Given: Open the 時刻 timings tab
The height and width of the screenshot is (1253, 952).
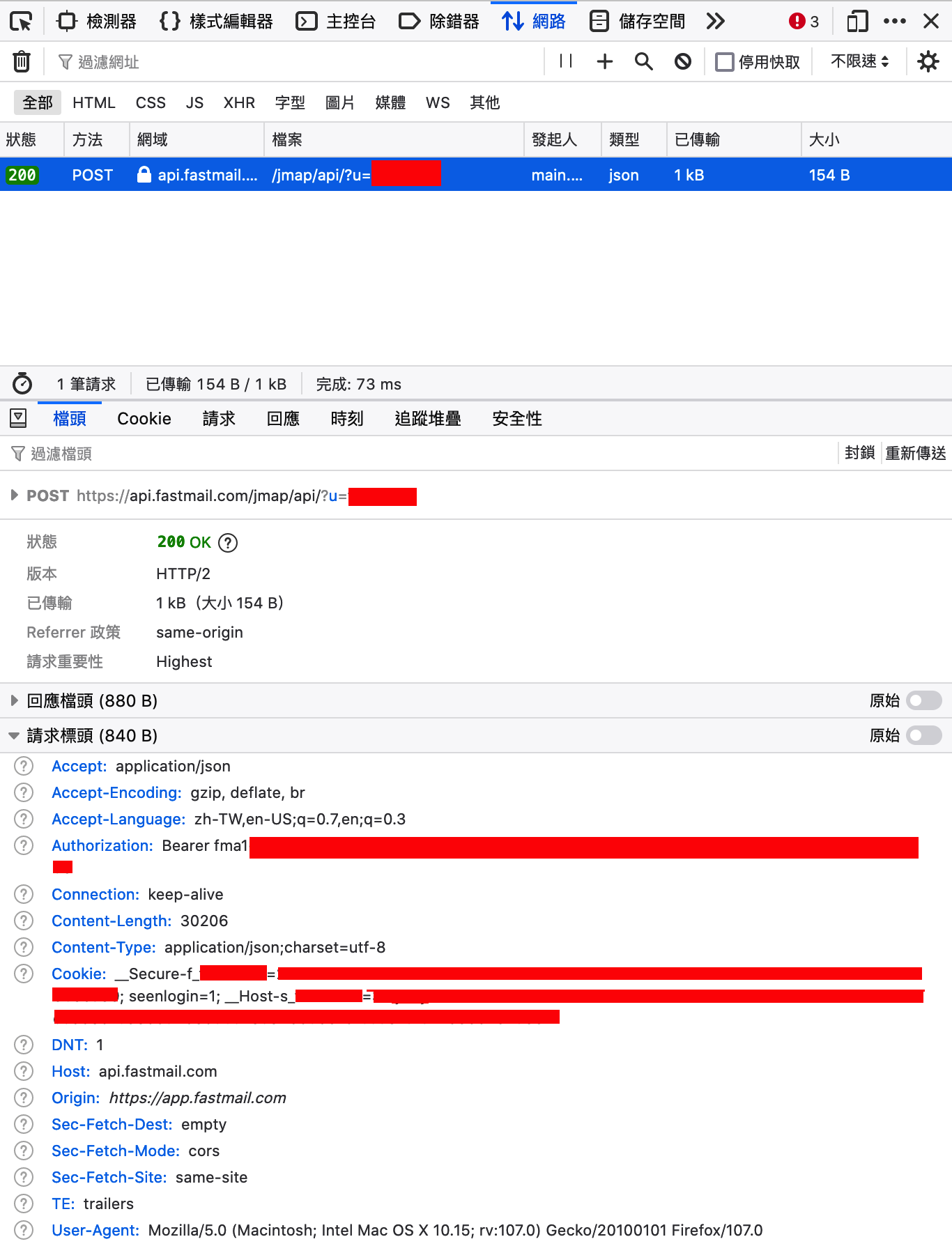Looking at the screenshot, I should [347, 418].
